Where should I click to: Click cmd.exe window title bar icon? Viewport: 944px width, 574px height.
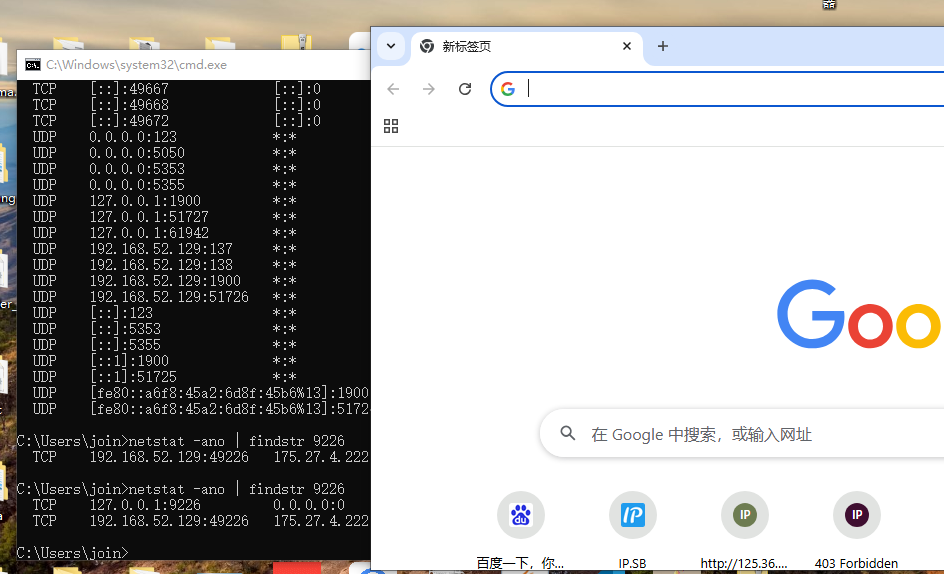[x=33, y=65]
